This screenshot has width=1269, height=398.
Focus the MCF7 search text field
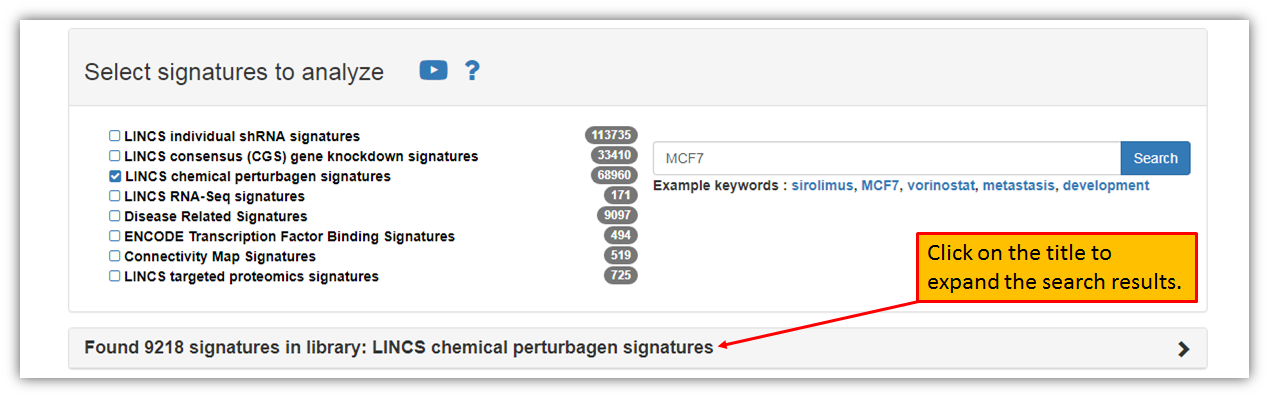(887, 158)
